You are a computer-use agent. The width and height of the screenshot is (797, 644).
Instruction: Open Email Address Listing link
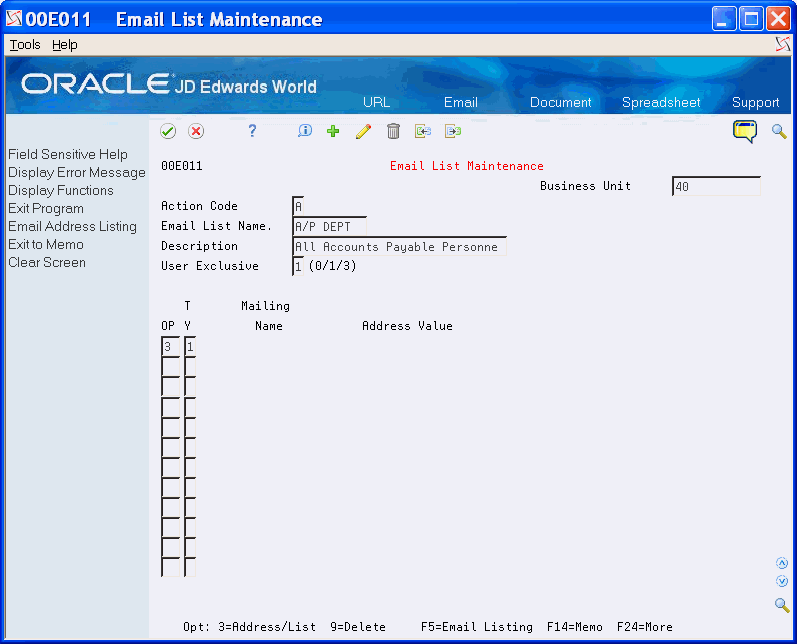pos(72,227)
